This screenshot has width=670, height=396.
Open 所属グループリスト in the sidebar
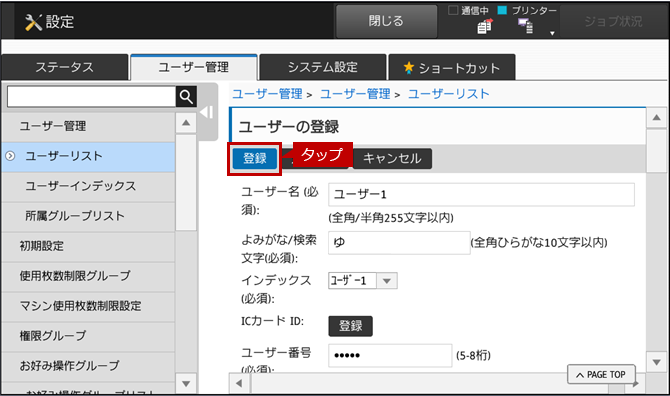(x=88, y=216)
